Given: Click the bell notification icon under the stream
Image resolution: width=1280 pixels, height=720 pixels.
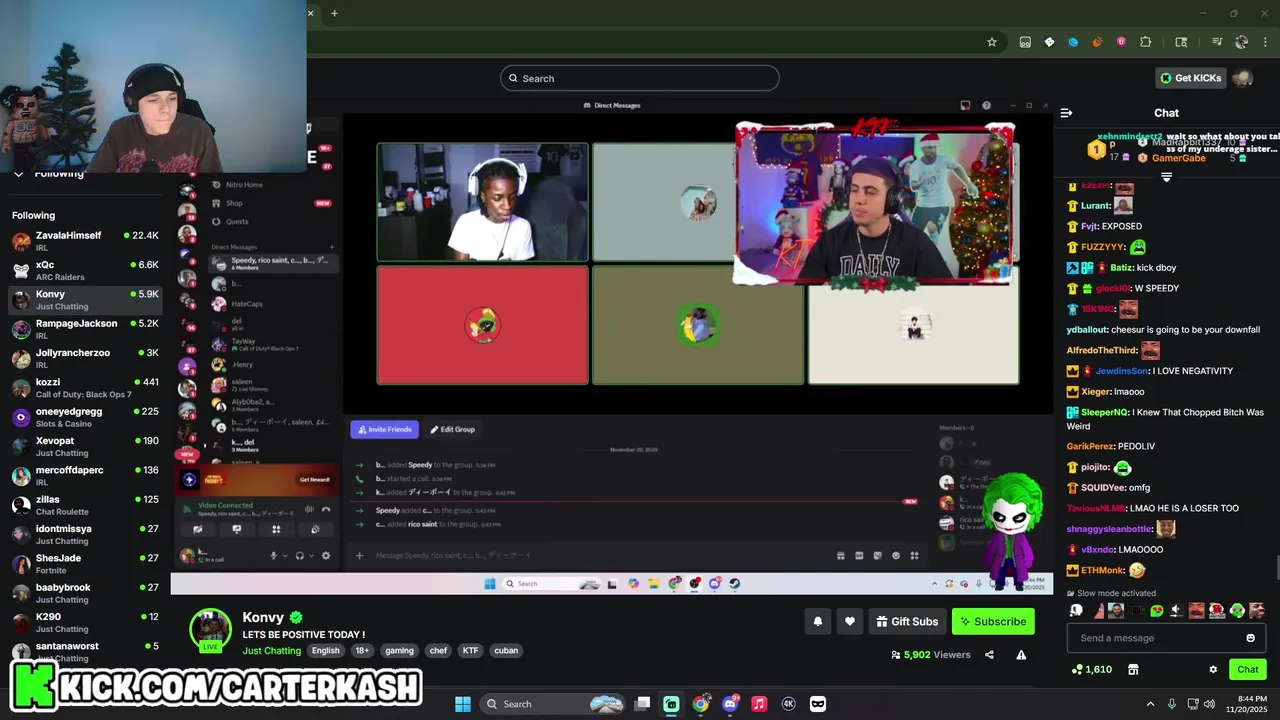Looking at the screenshot, I should pyautogui.click(x=818, y=621).
